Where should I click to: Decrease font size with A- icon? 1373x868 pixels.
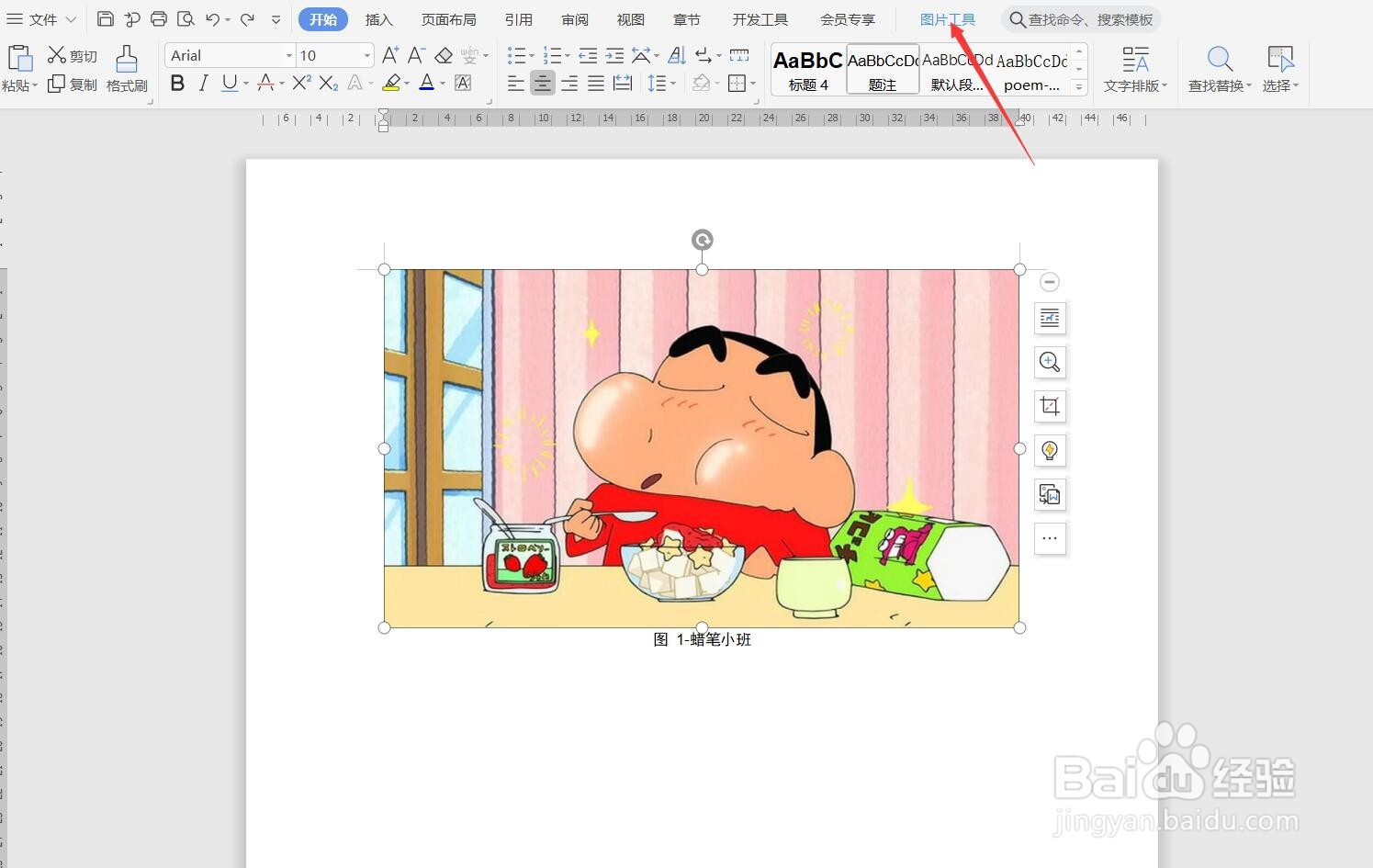(x=416, y=55)
